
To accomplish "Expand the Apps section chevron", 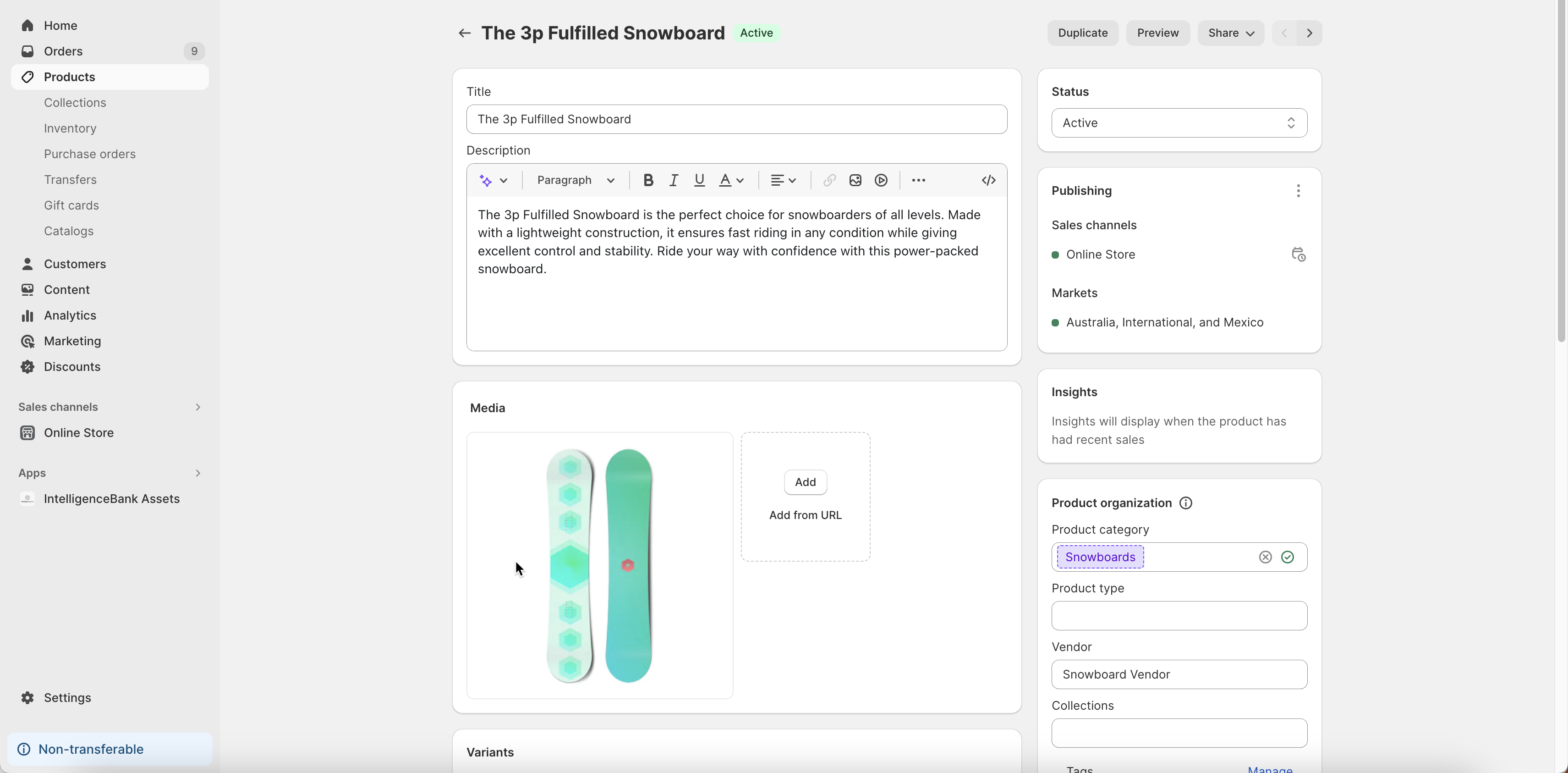I will point(198,473).
